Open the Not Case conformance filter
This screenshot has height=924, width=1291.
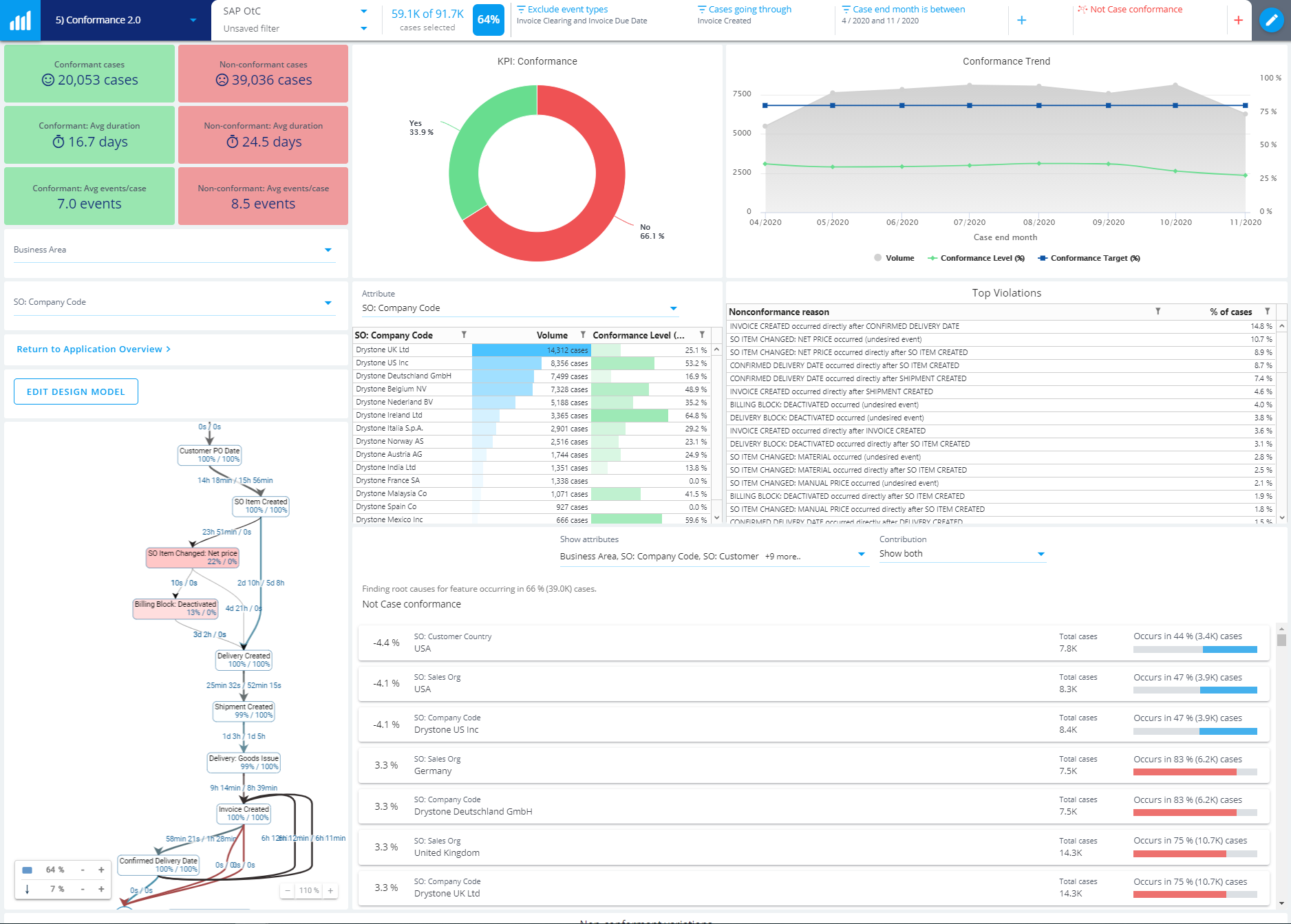[x=1130, y=10]
